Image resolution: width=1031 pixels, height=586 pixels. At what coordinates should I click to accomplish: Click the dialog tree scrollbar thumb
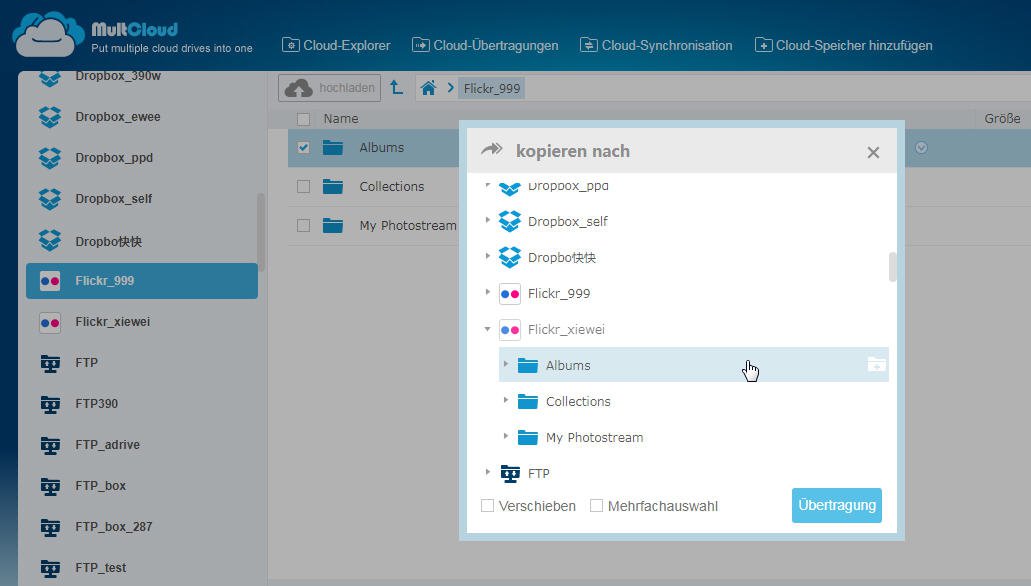pyautogui.click(x=892, y=266)
